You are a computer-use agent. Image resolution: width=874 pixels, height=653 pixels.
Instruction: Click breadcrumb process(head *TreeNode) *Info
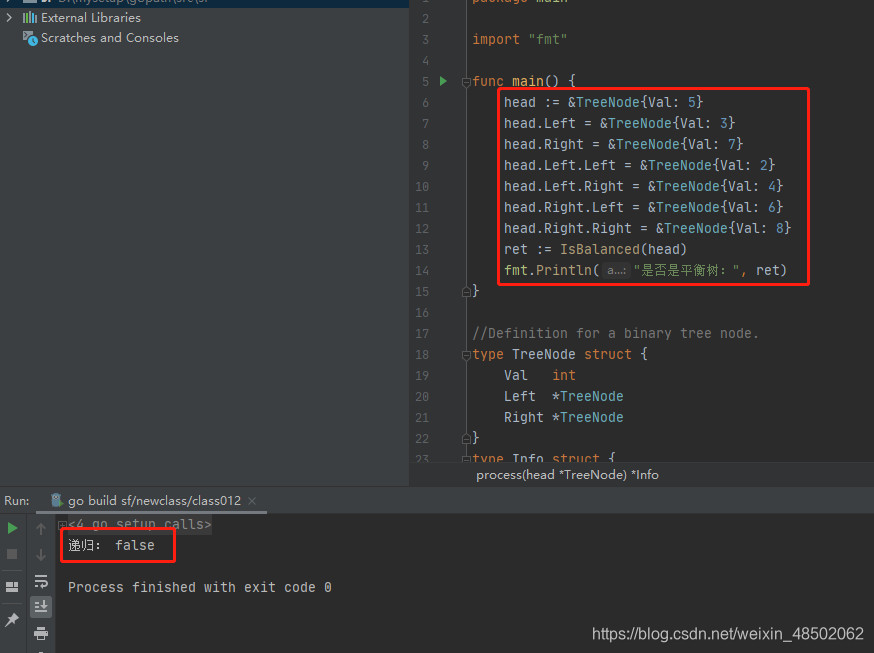coord(567,475)
